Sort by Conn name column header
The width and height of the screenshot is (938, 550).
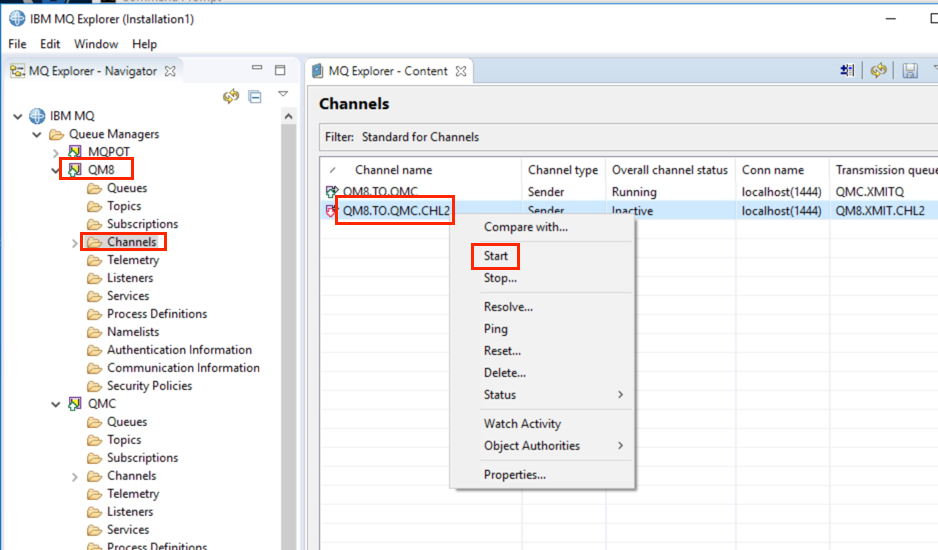(x=773, y=170)
